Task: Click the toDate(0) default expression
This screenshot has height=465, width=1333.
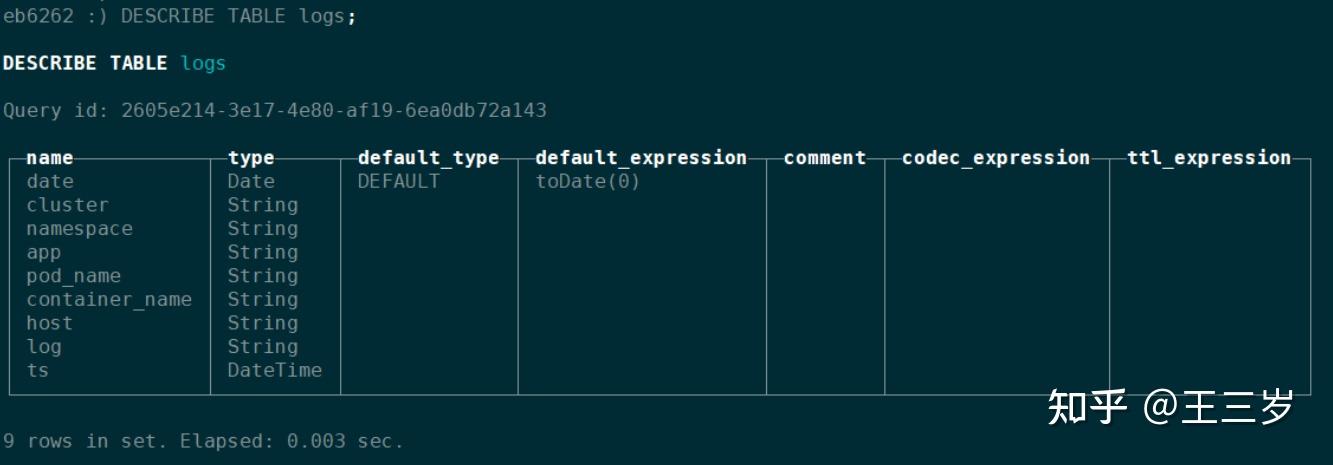Action: tap(587, 182)
